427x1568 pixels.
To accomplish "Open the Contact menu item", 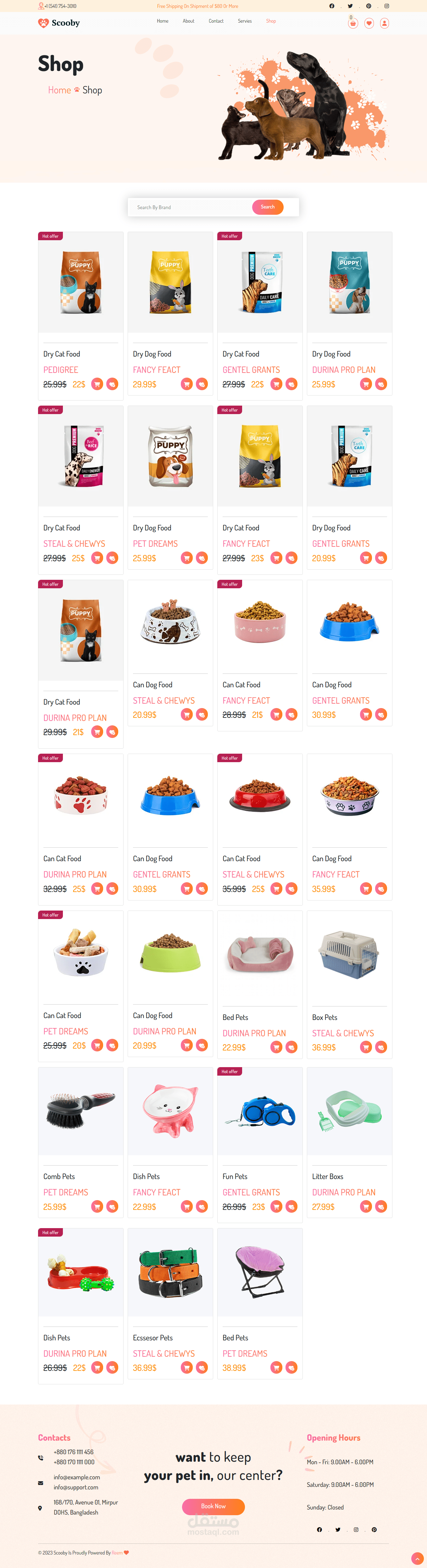I will 216,21.
